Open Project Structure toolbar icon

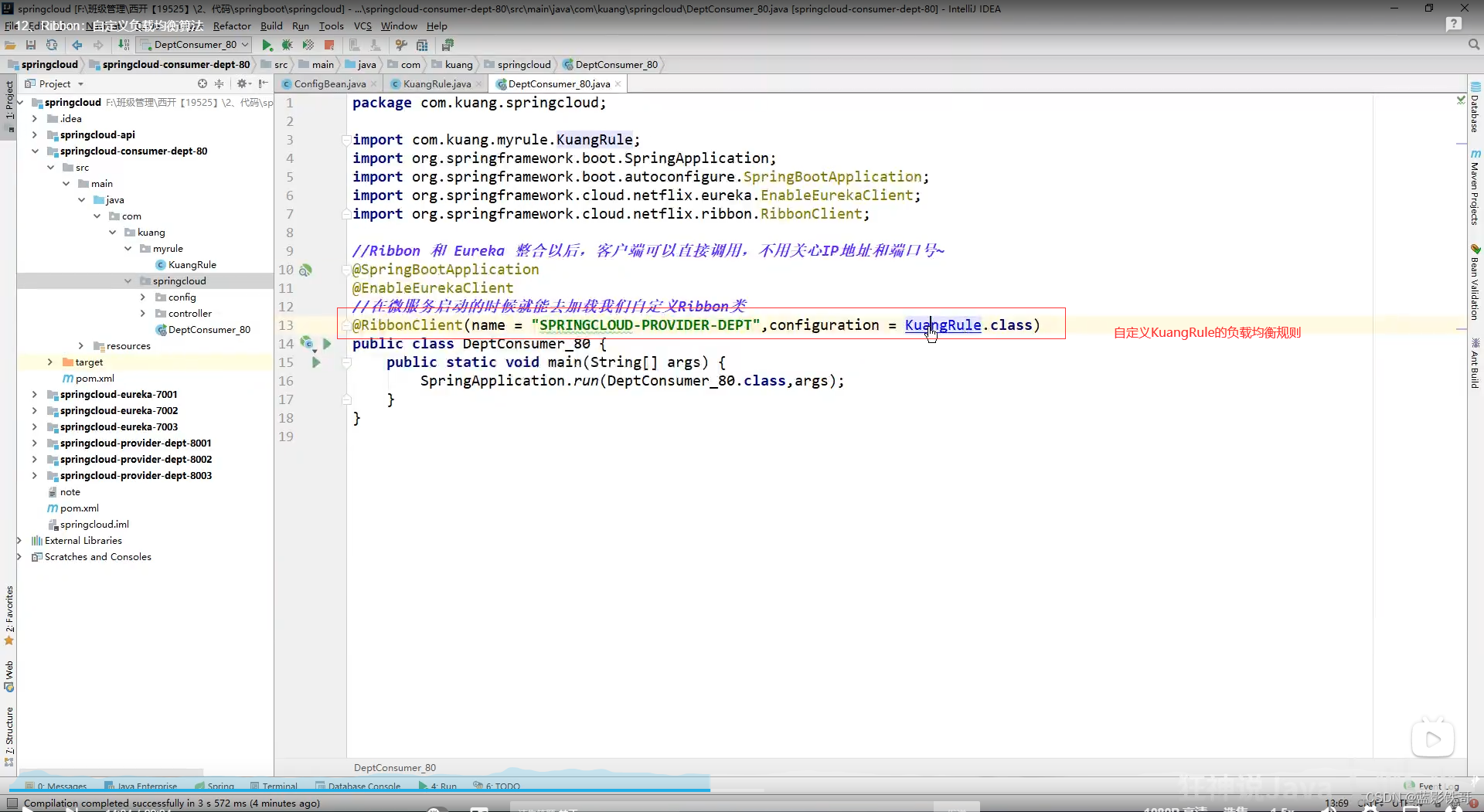422,45
